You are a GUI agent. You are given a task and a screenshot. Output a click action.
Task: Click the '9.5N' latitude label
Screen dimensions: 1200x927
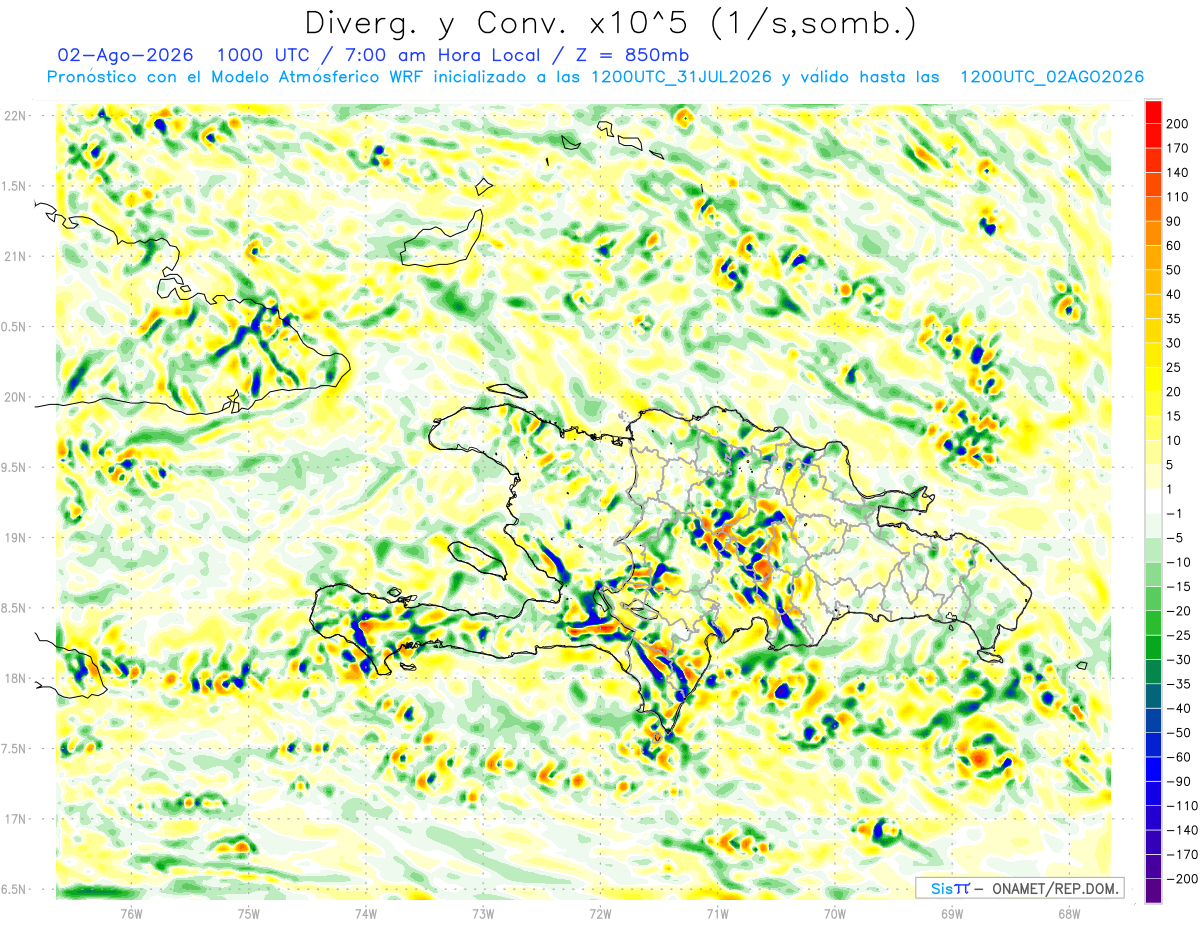coord(15,468)
